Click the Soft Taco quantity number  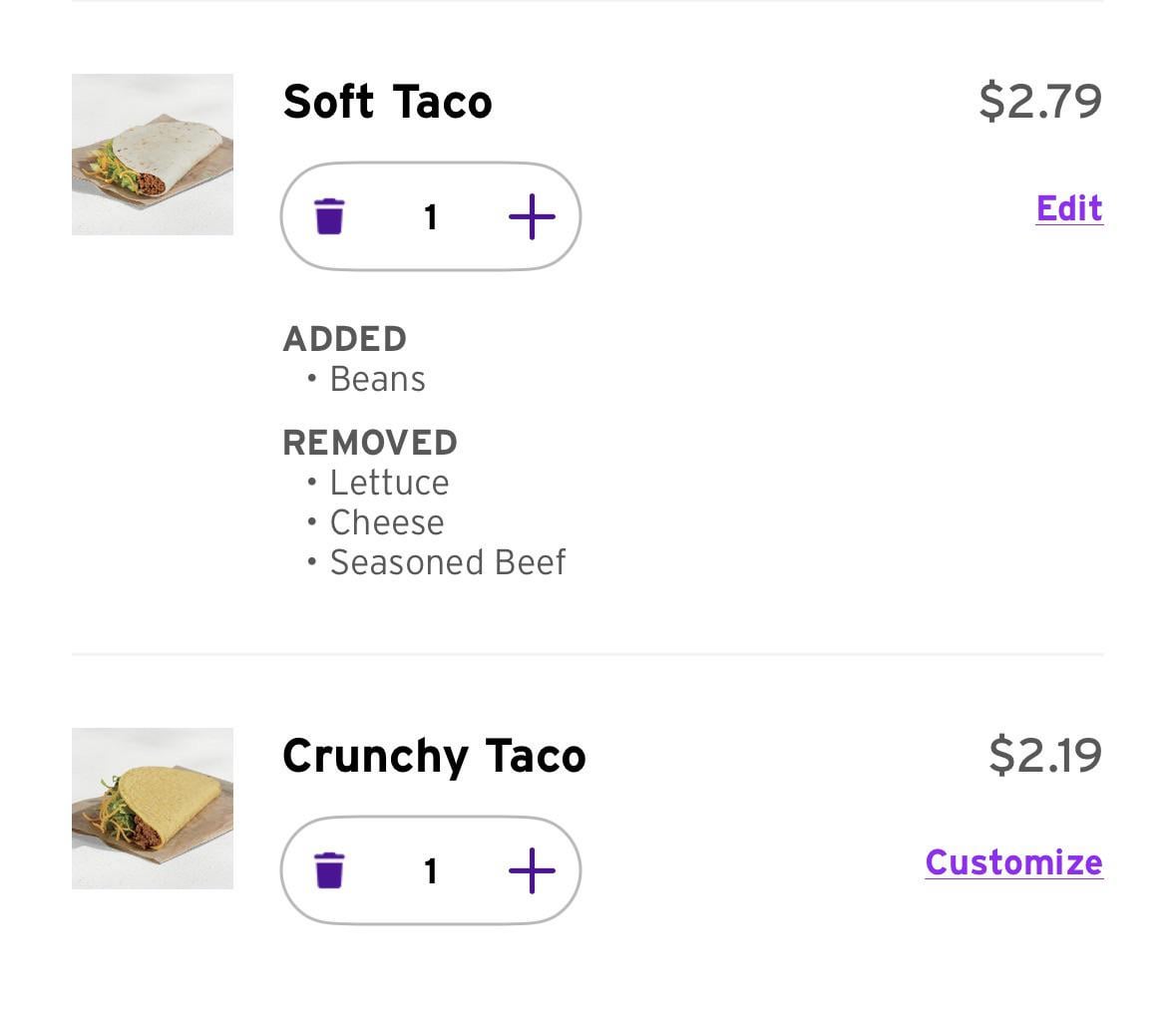[431, 217]
